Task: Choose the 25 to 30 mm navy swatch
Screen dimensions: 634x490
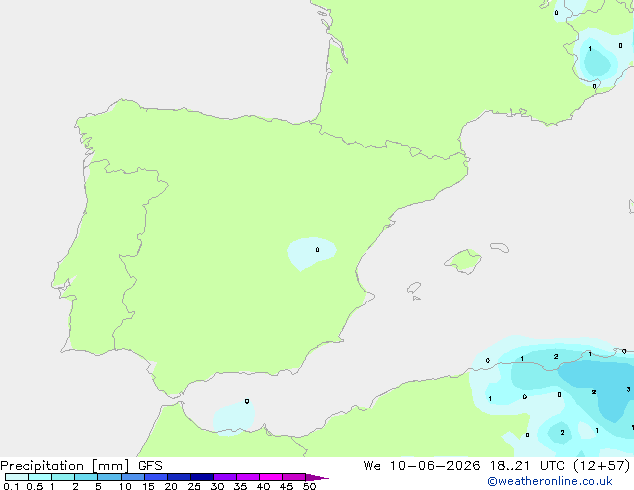Action: click(202, 477)
